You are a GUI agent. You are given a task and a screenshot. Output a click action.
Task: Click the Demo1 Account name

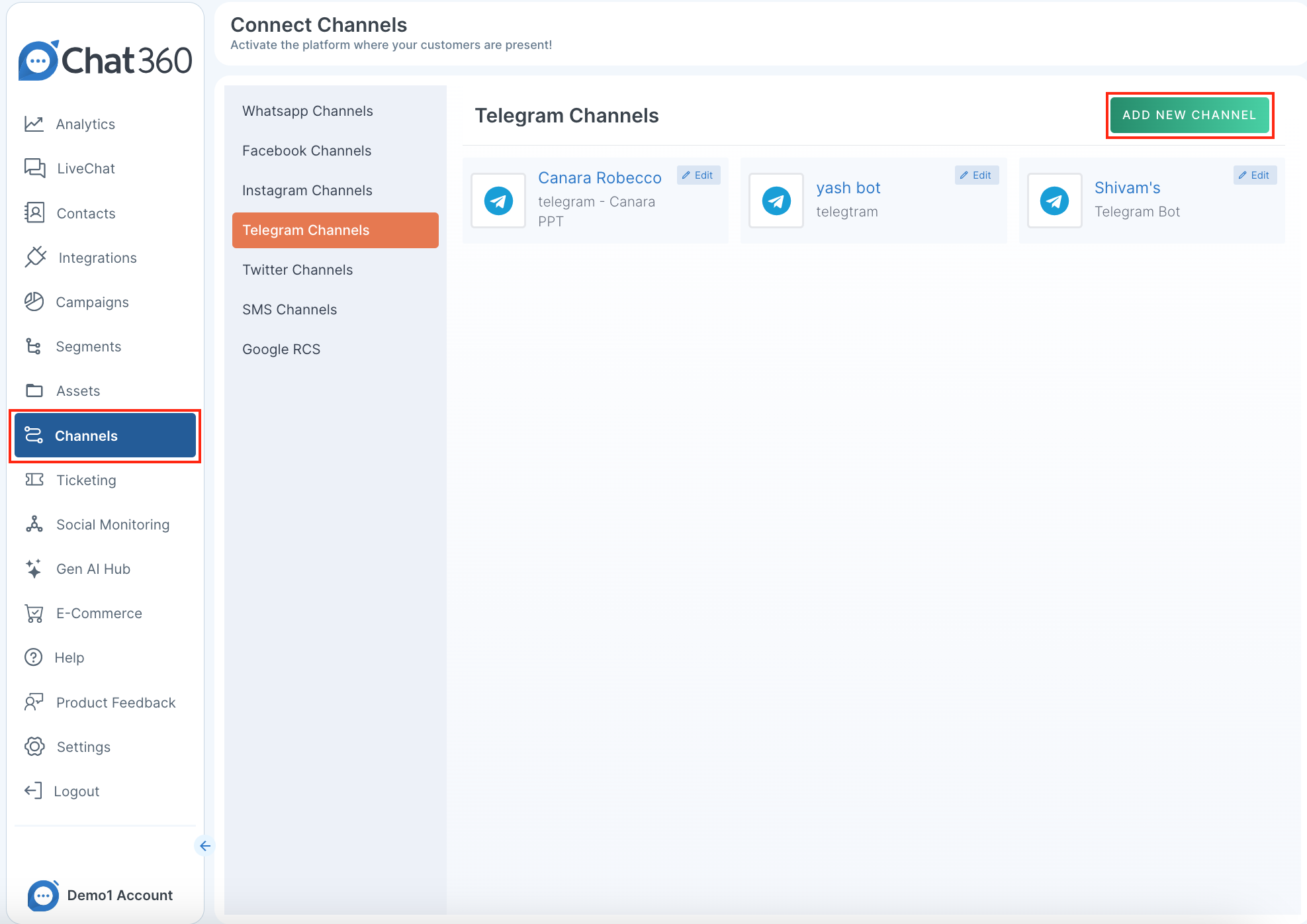(x=120, y=896)
